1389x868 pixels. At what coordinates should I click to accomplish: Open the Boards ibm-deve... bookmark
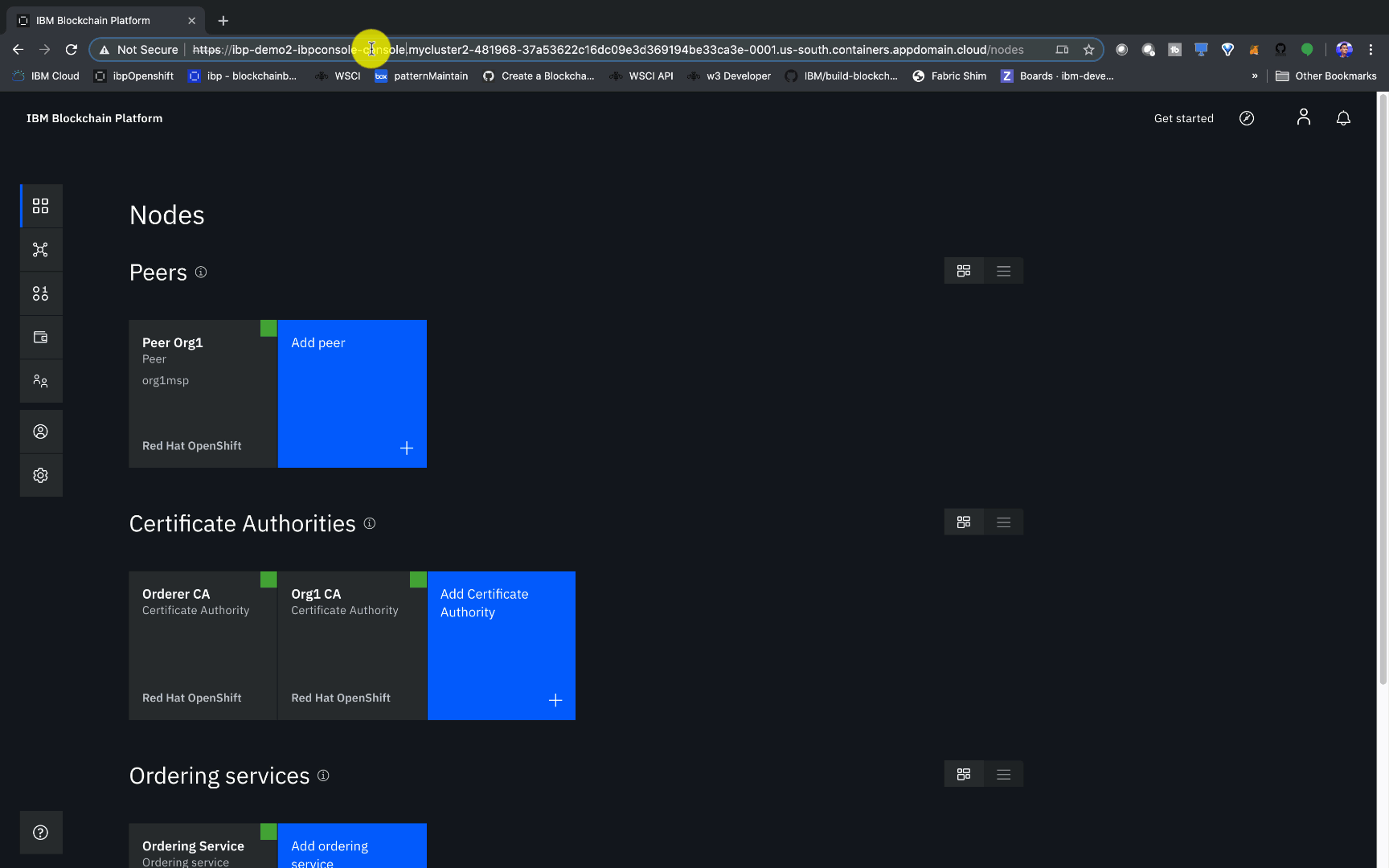click(1057, 76)
